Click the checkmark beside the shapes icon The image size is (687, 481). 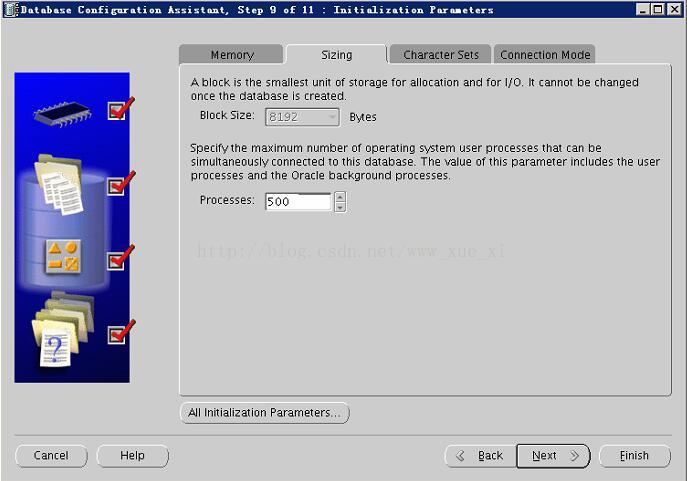click(x=121, y=258)
